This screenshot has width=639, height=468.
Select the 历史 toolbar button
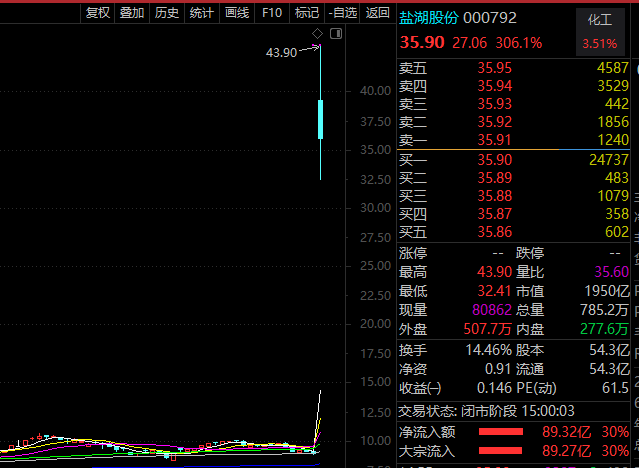(x=167, y=13)
